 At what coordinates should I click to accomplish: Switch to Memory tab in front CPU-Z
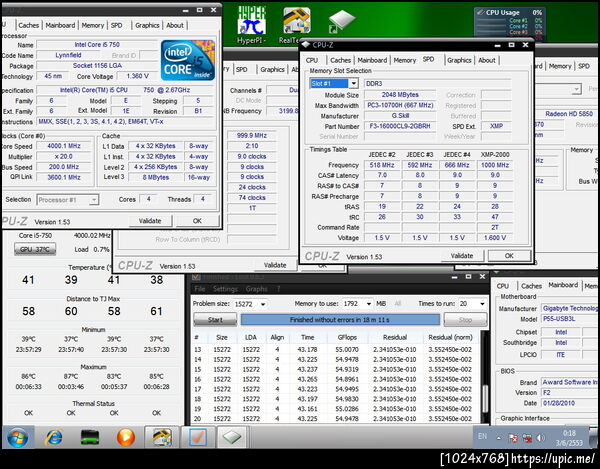tap(404, 60)
